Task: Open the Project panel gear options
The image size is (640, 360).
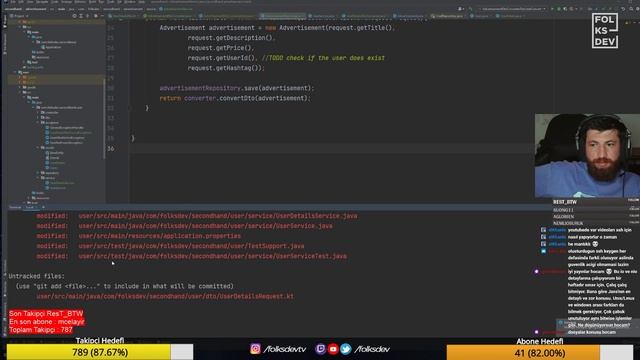Action: (x=96, y=16)
